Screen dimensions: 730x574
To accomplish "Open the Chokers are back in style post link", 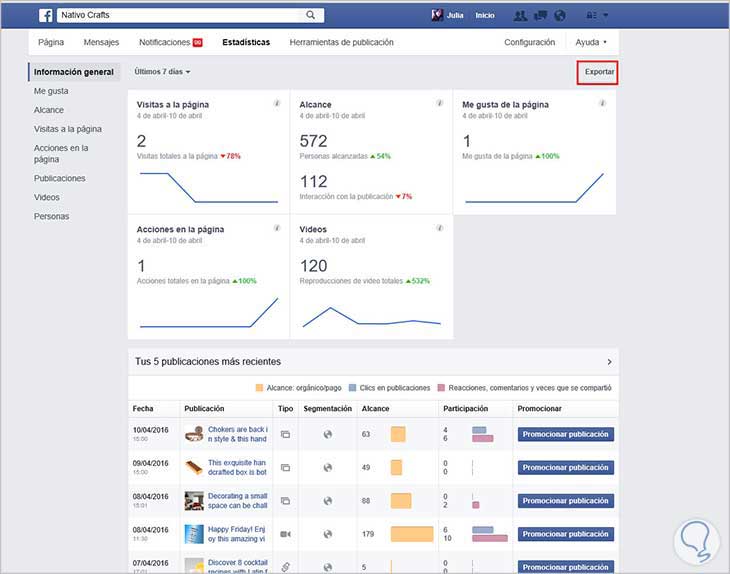I will pos(237,434).
